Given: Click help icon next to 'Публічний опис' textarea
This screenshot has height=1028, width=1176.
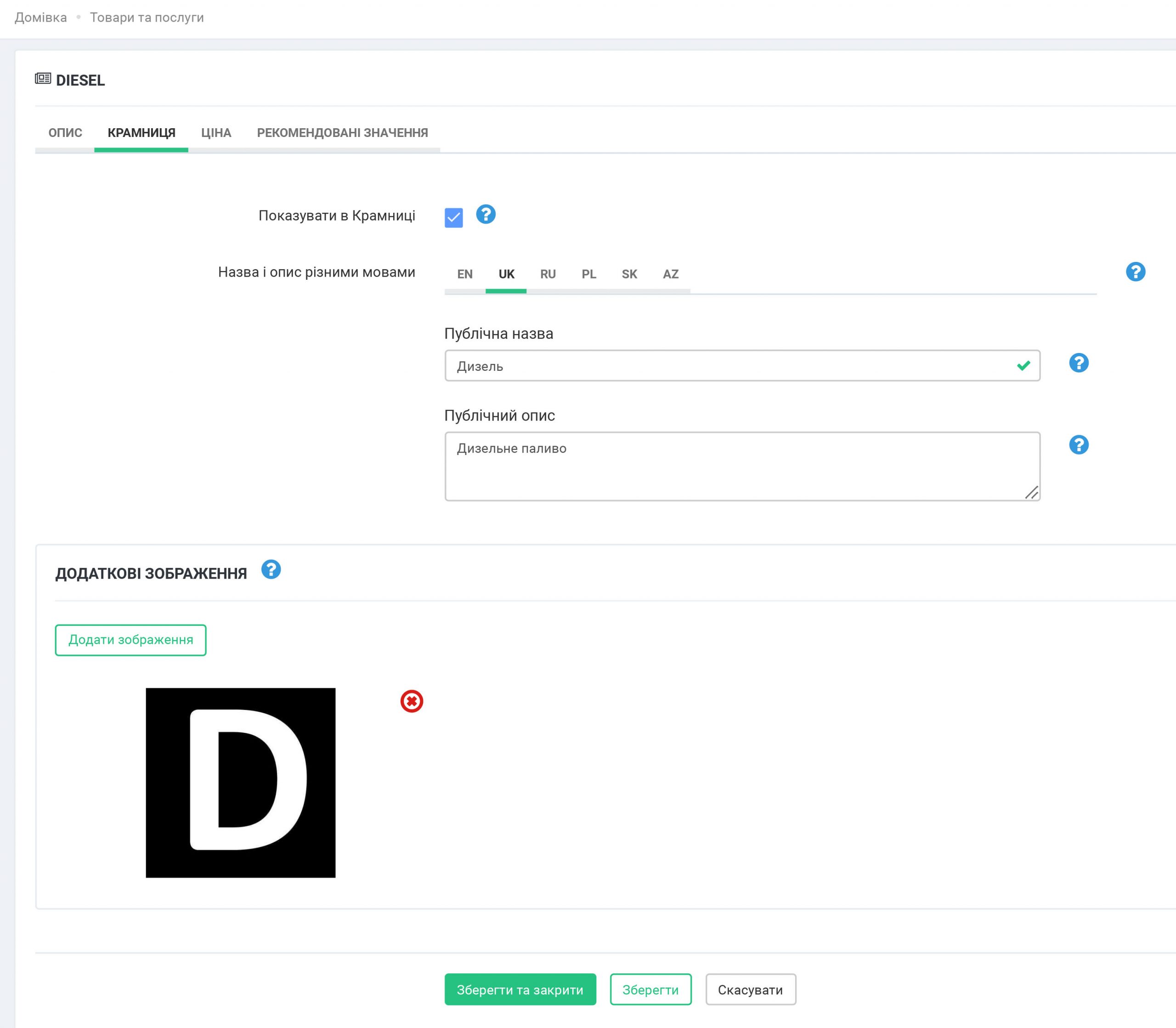Looking at the screenshot, I should [1079, 445].
